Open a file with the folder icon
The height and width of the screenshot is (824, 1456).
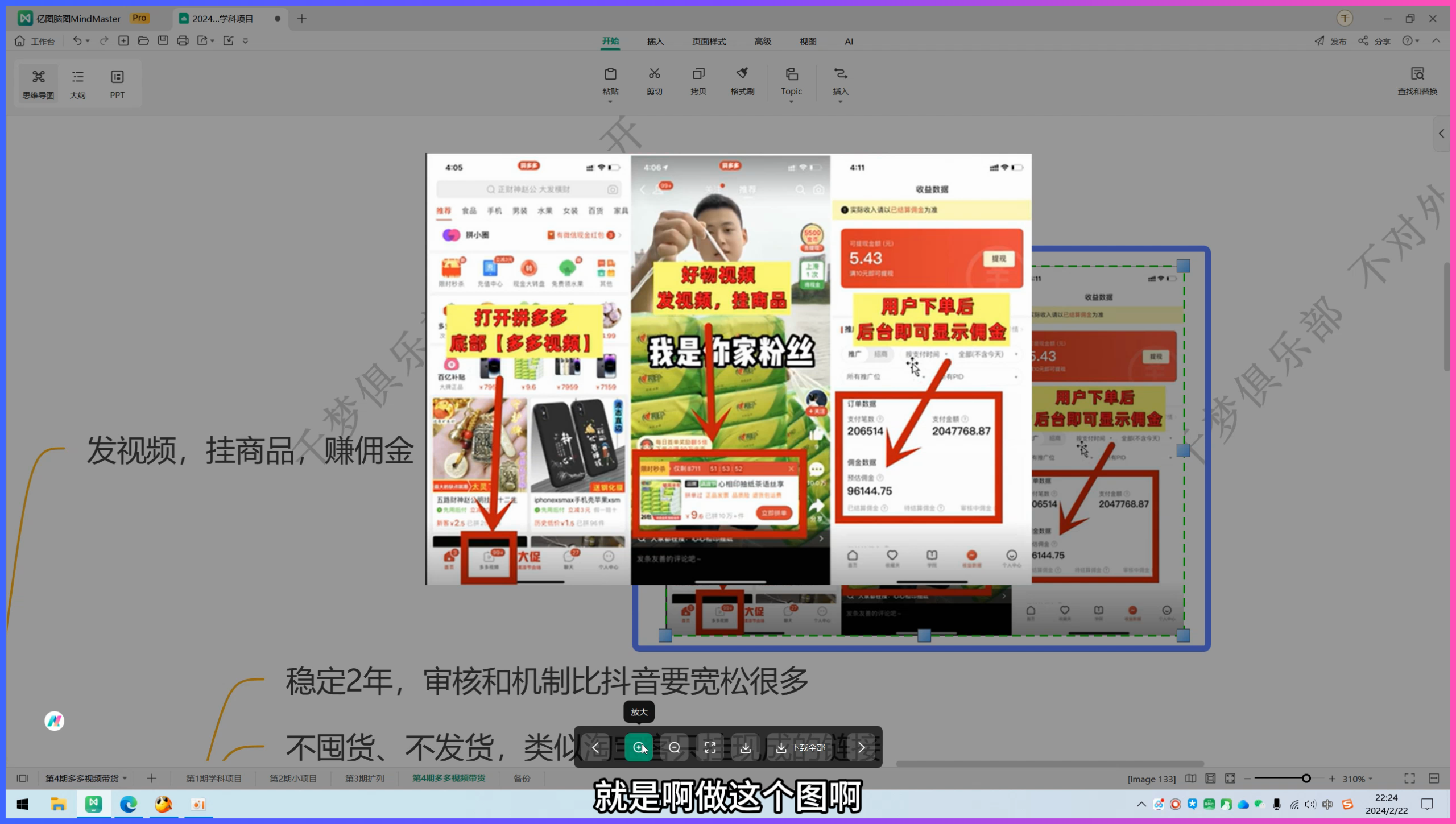click(143, 40)
